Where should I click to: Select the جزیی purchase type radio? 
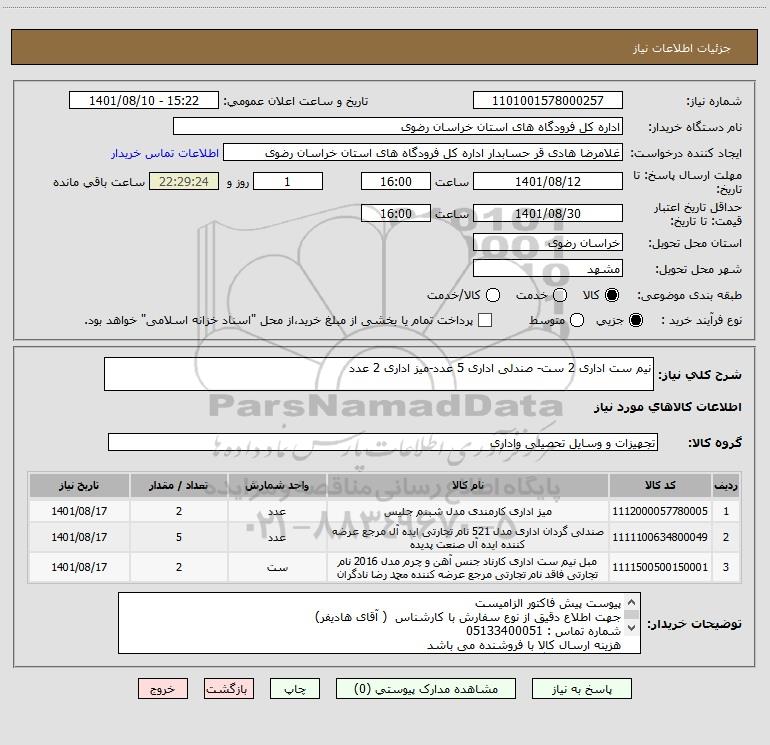click(635, 320)
